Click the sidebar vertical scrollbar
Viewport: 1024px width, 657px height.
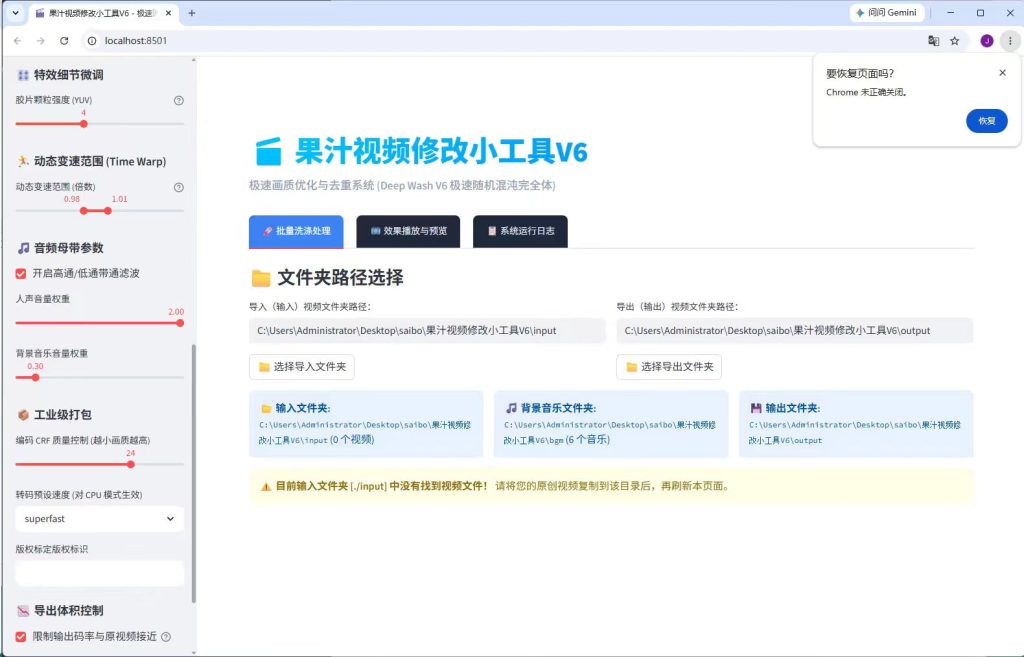(193, 473)
